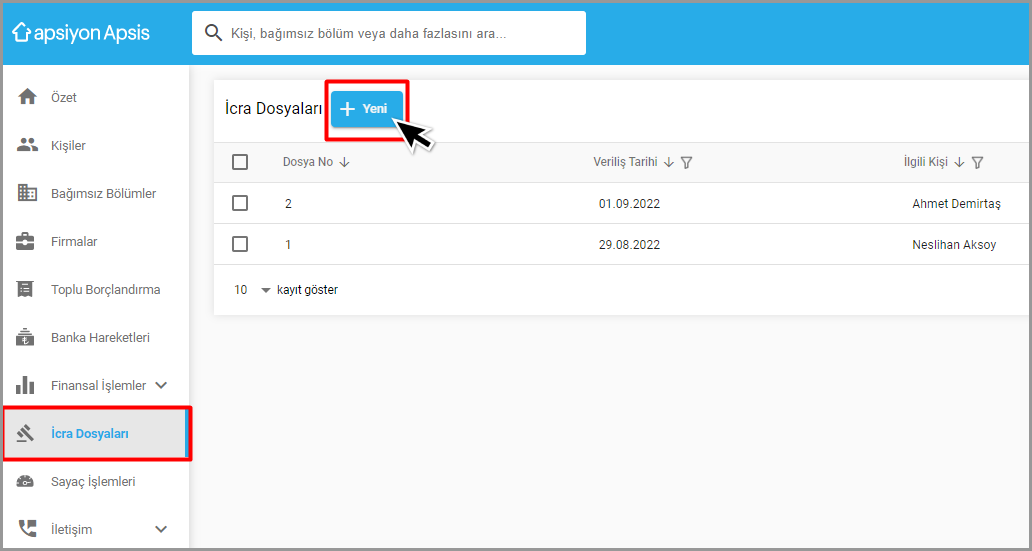The height and width of the screenshot is (551, 1032).
Task: Open Bağımsız Bölümler section
Action: 96,194
